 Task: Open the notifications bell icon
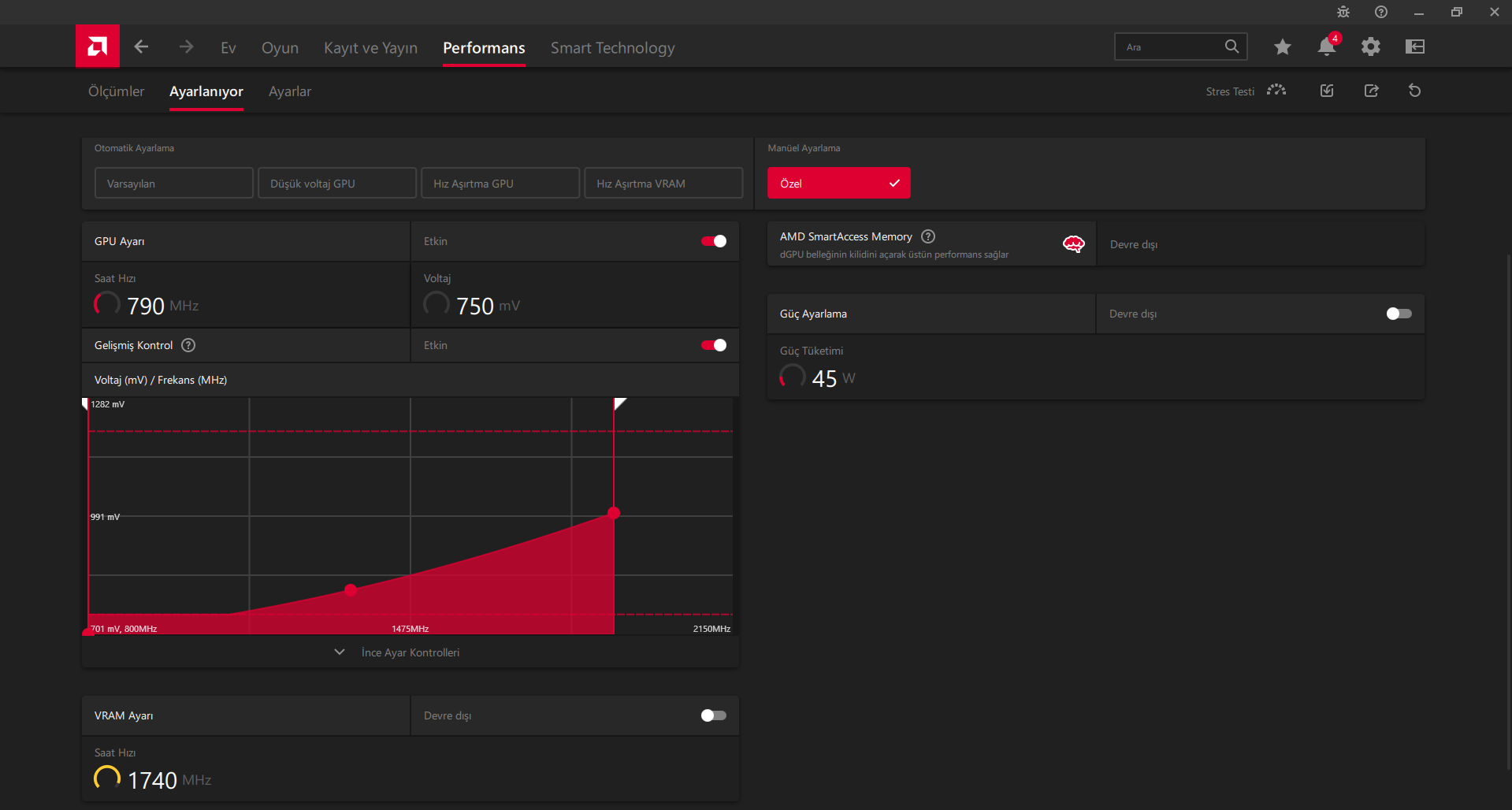click(1327, 46)
